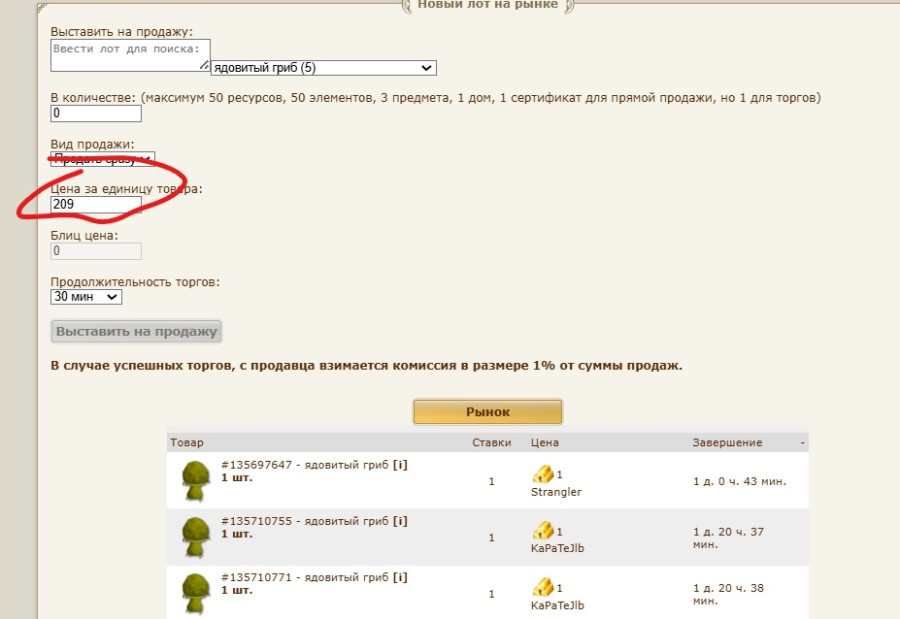Click gold icon in lot #135710755 row
900x619 pixels.
click(x=542, y=530)
